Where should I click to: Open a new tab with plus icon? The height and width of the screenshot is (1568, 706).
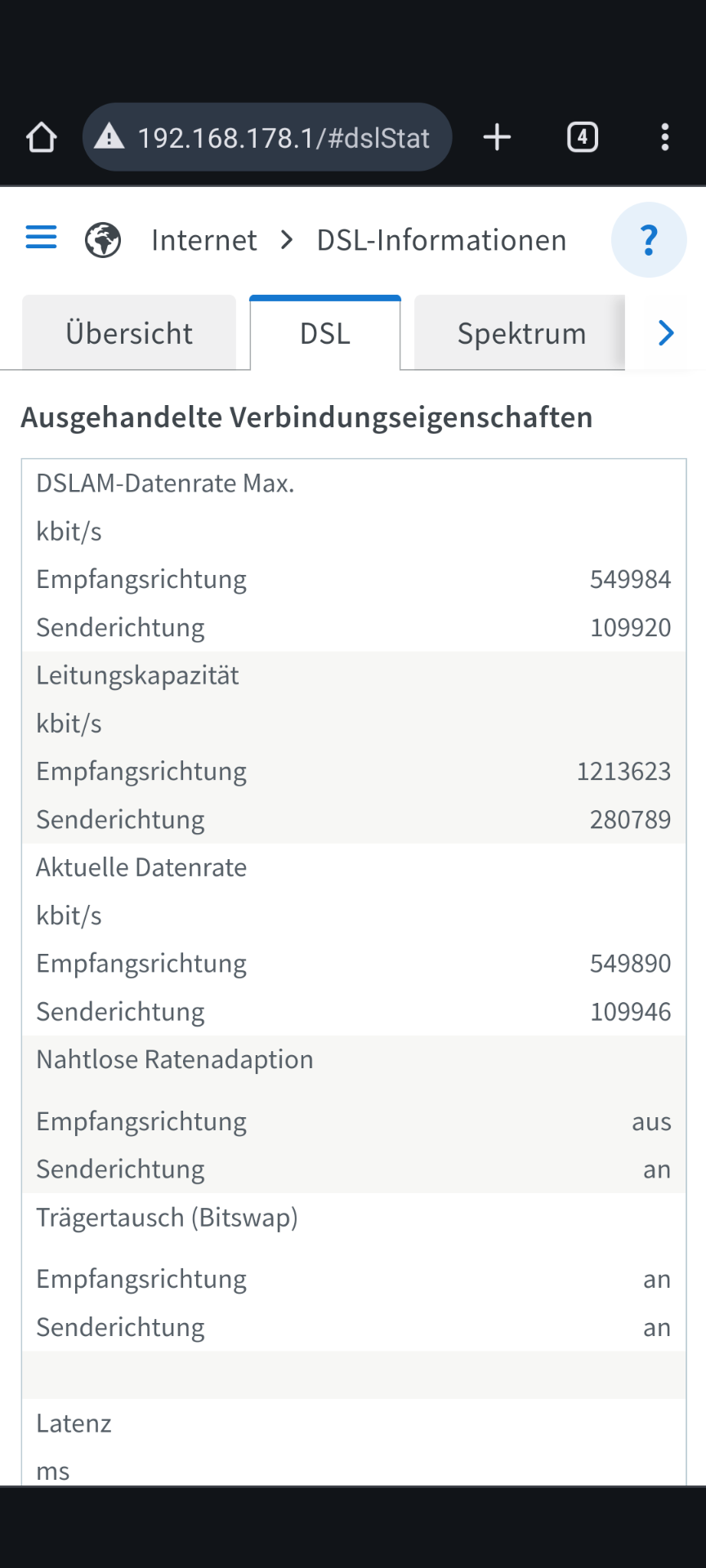(x=497, y=137)
